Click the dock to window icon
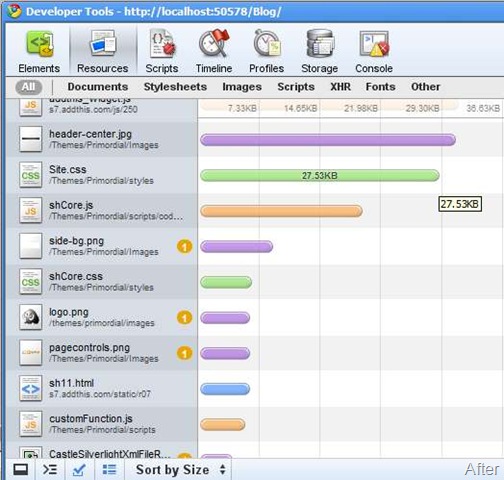The height and width of the screenshot is (480, 504). [x=21, y=470]
